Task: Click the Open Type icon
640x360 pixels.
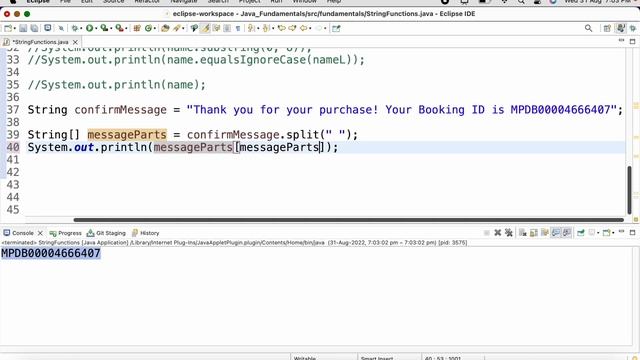Action: click(165, 28)
